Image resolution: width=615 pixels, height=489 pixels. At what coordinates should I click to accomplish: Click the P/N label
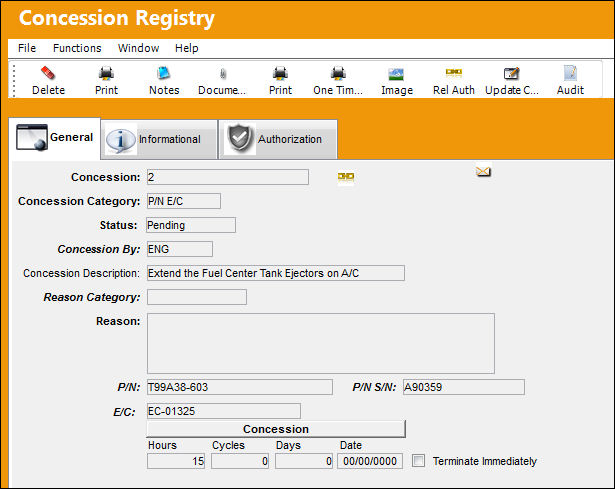coord(129,387)
